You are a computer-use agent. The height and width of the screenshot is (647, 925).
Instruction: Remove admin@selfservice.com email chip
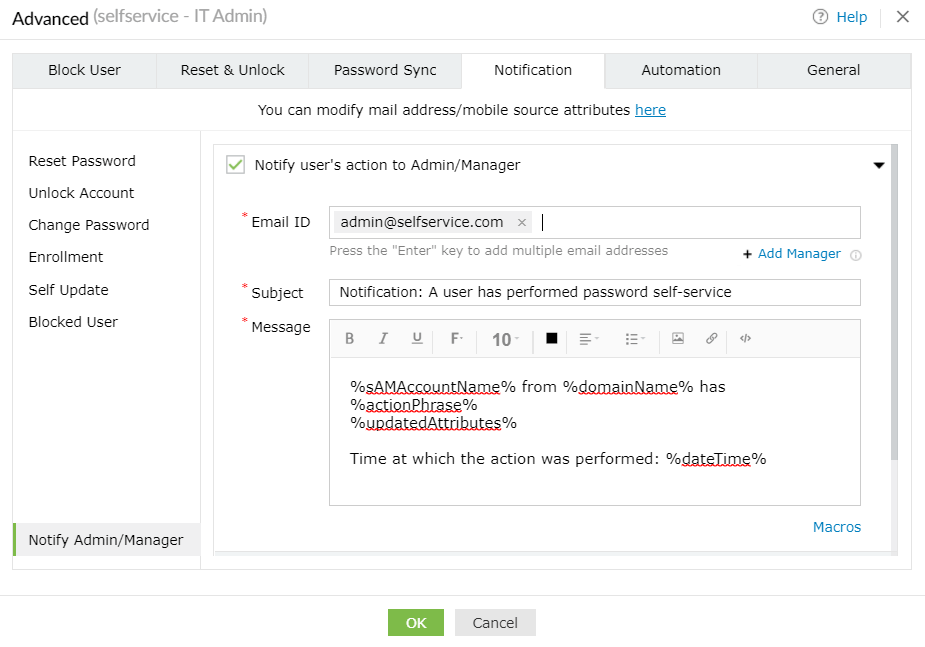point(522,223)
